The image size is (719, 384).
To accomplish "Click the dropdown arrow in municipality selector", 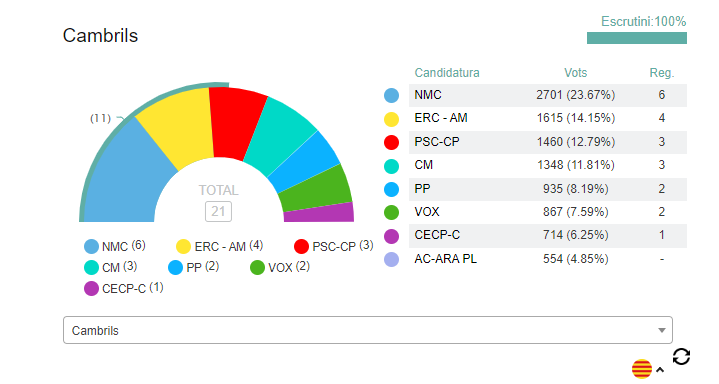I will pos(661,330).
